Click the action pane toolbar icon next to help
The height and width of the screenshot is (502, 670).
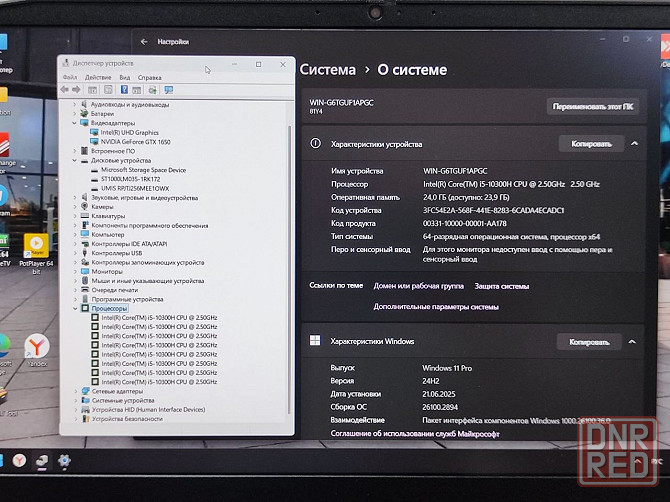tap(137, 90)
